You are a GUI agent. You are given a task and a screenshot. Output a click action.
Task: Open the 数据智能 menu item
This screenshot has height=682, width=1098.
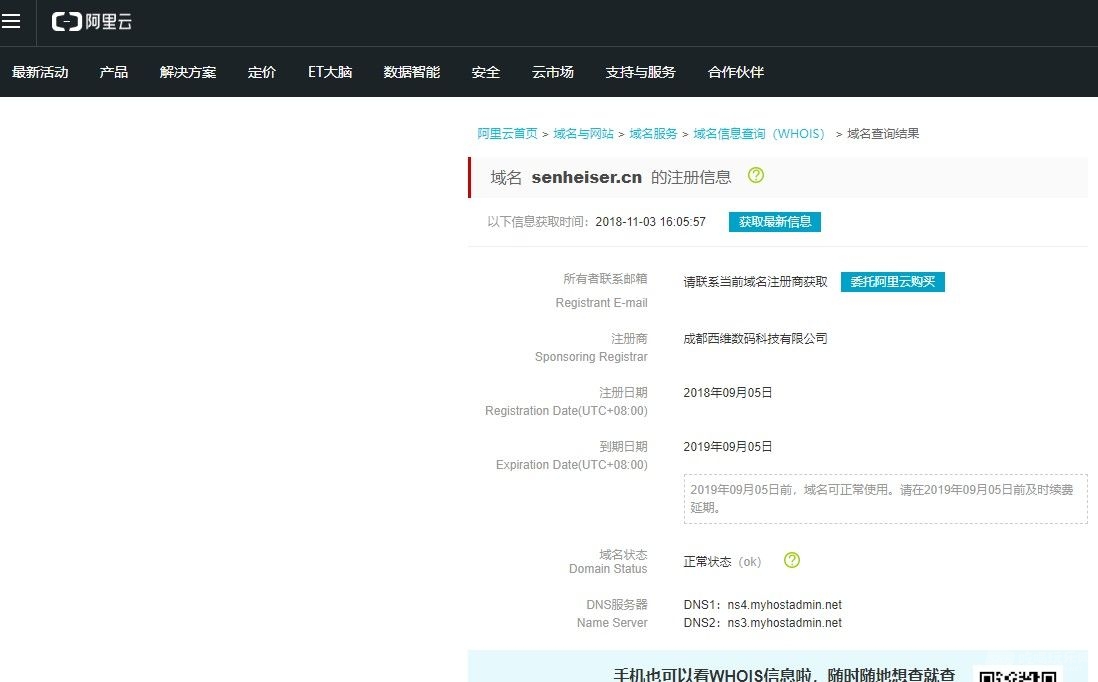[x=412, y=72]
